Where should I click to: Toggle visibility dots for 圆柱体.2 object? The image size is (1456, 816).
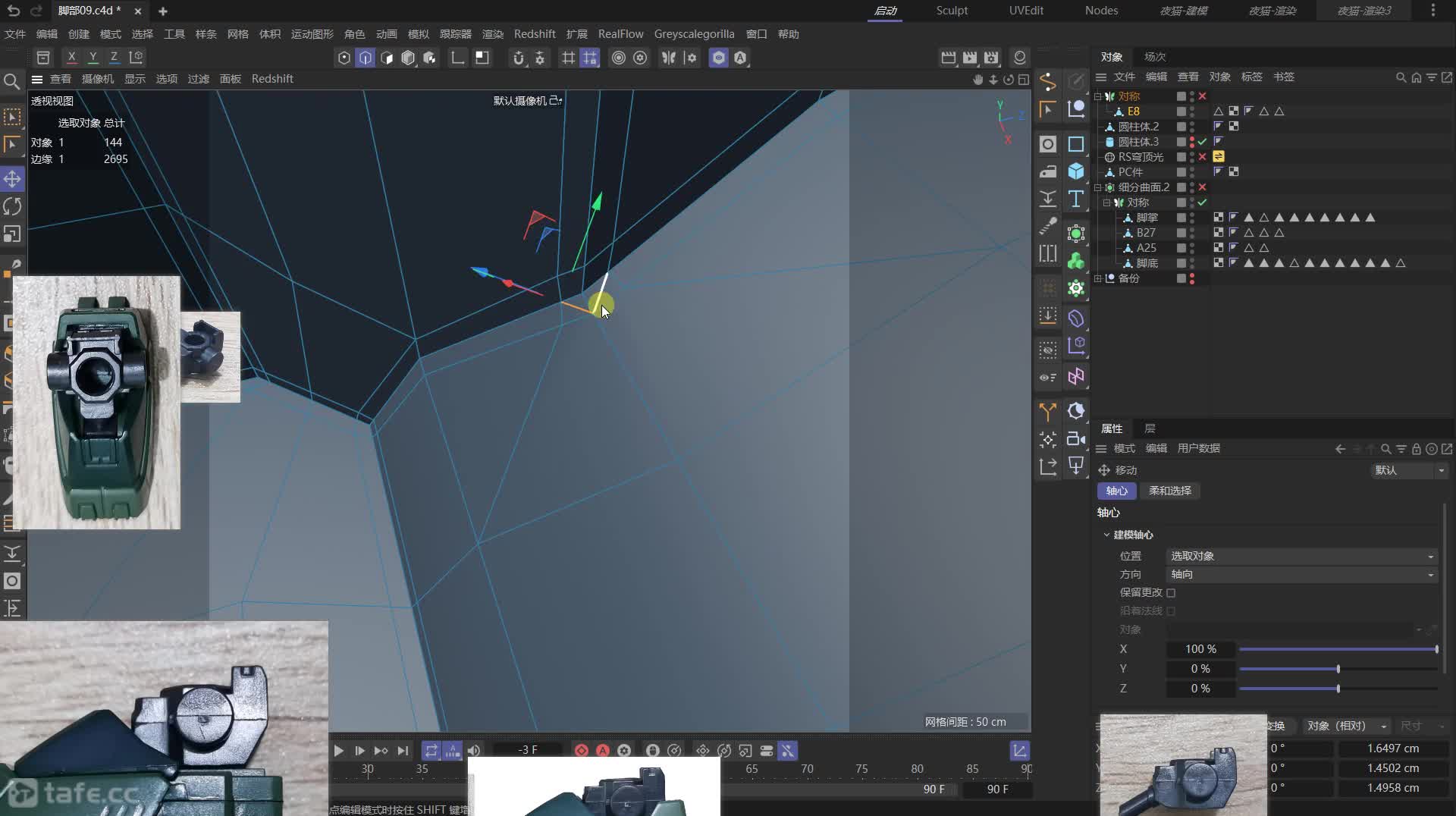(x=1192, y=127)
